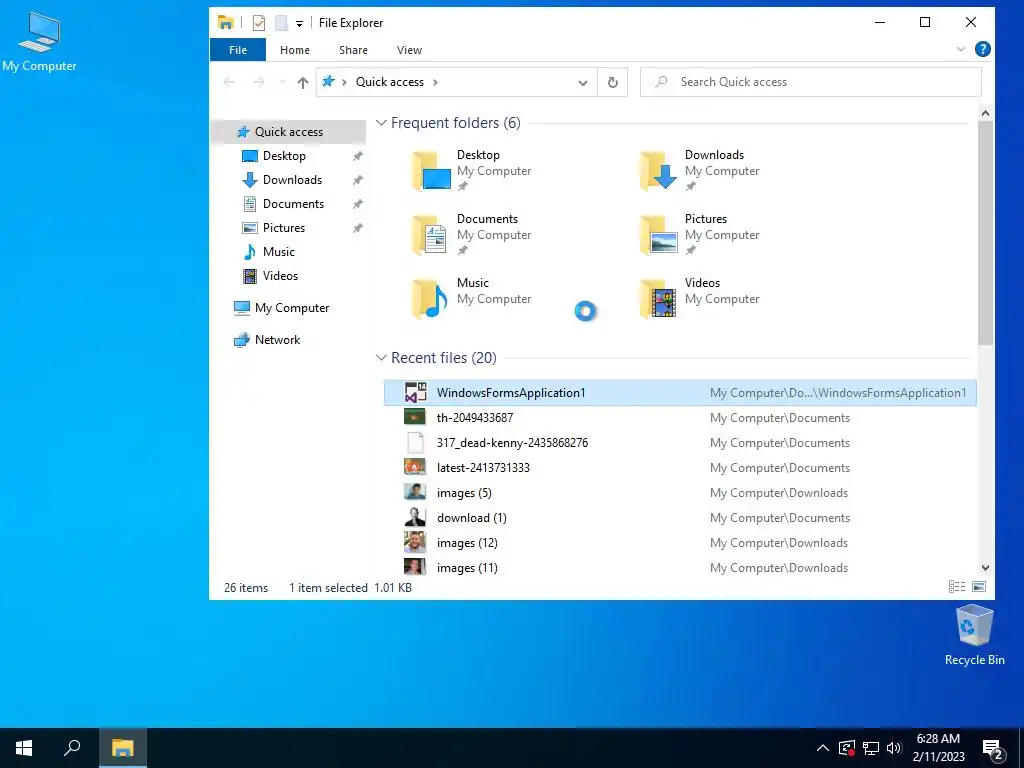This screenshot has width=1024, height=768.
Task: Go up one level with the up arrow
Action: point(302,82)
